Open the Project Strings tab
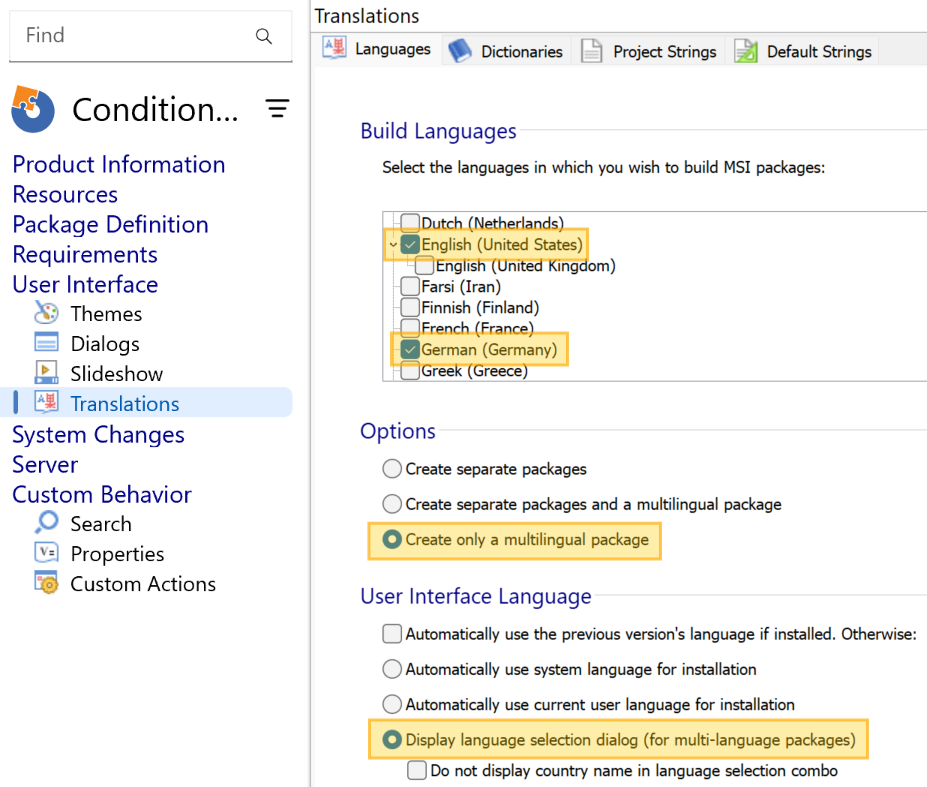 click(649, 51)
